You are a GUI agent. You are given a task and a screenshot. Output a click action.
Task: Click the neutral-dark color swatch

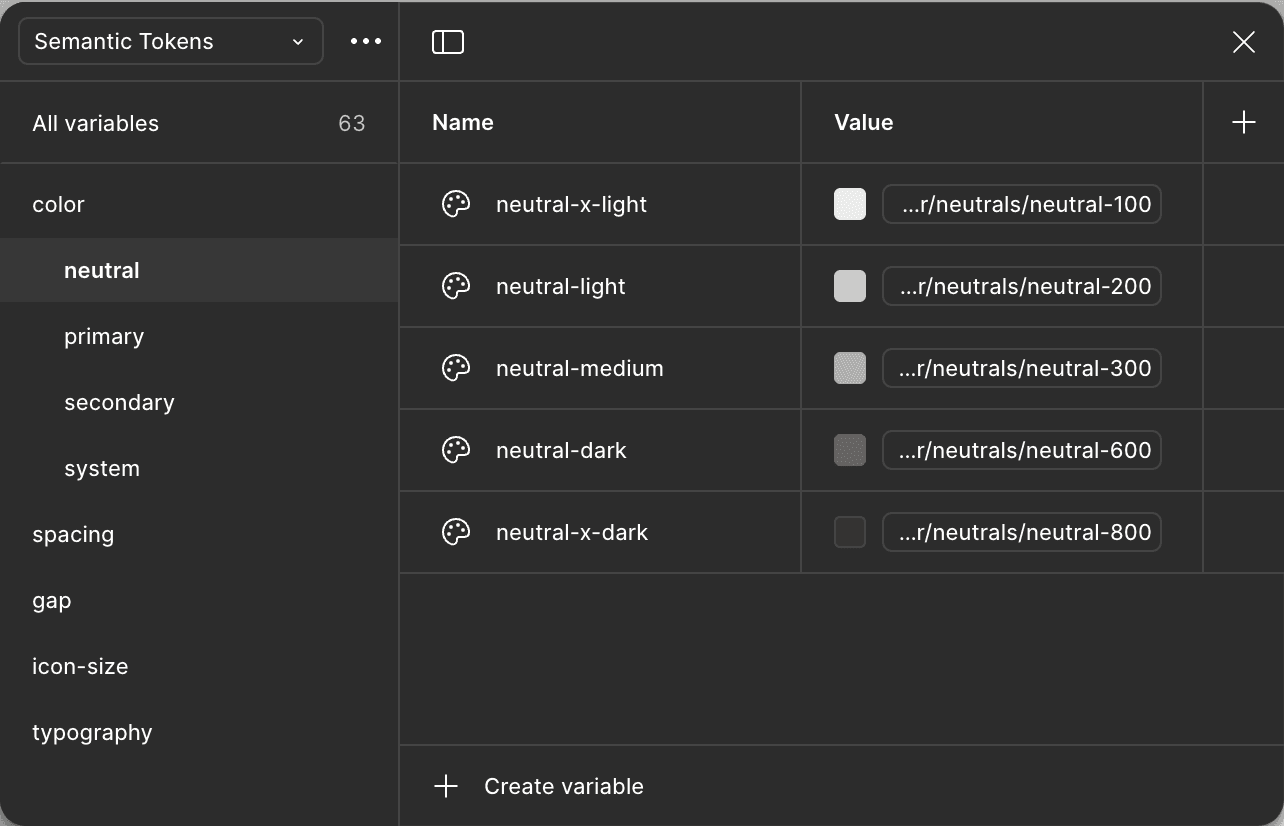[x=850, y=450]
